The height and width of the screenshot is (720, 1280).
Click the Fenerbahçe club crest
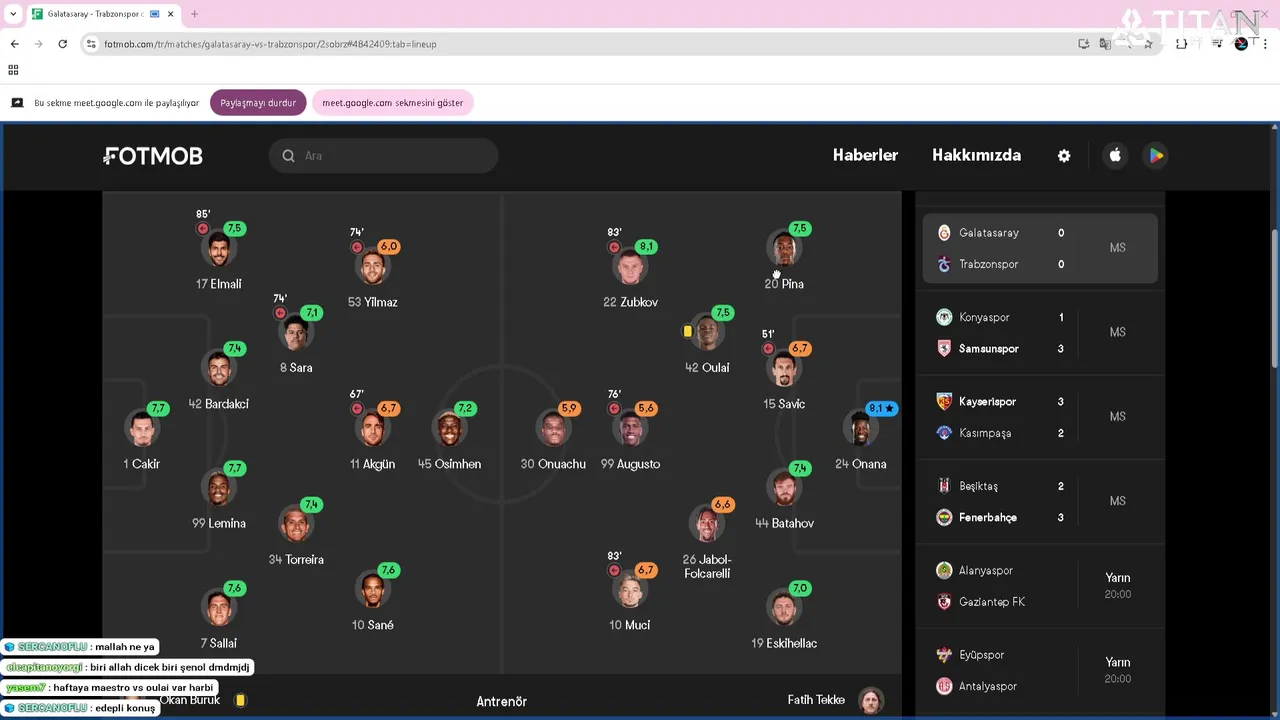tap(944, 517)
